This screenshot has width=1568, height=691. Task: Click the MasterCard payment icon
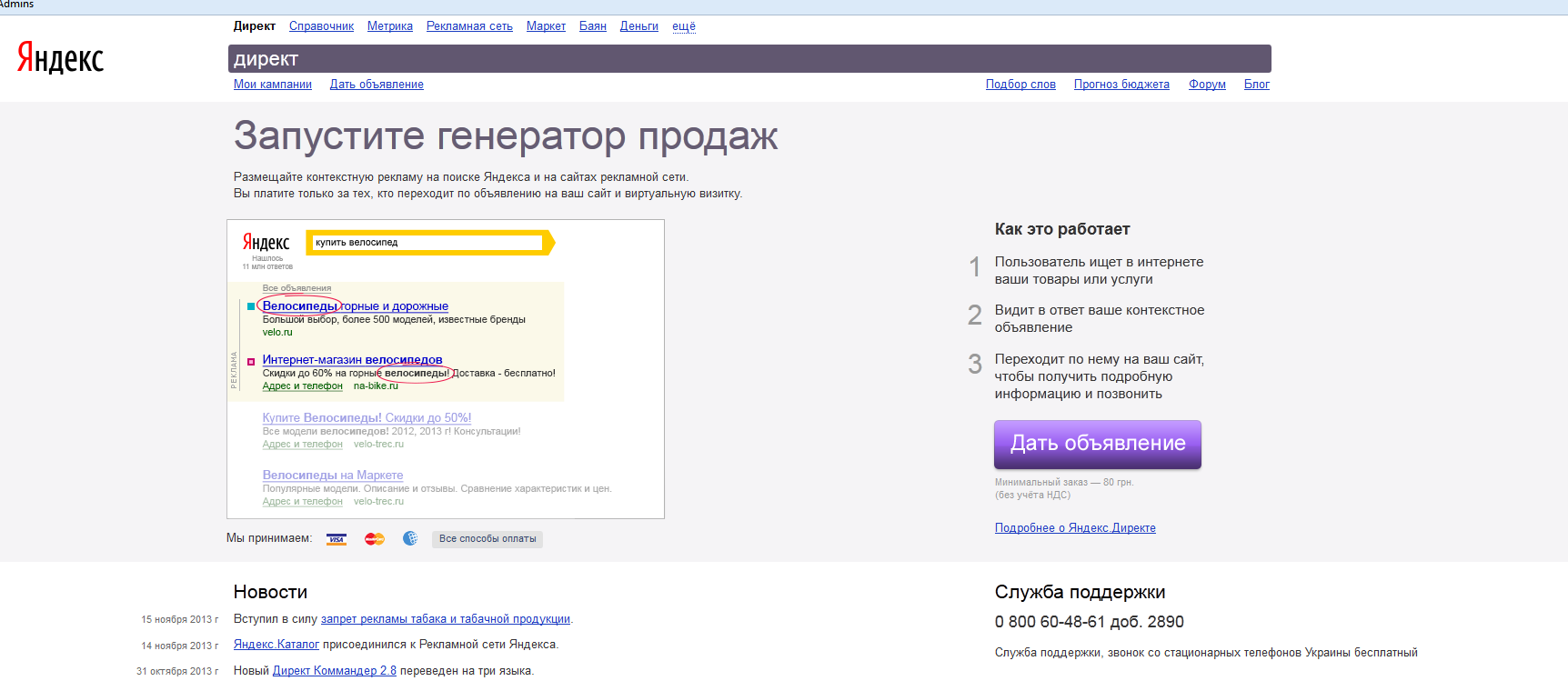click(x=375, y=539)
